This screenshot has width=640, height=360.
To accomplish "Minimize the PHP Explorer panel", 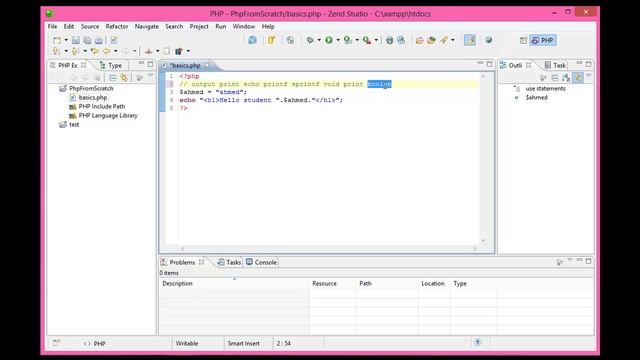I will [x=141, y=63].
